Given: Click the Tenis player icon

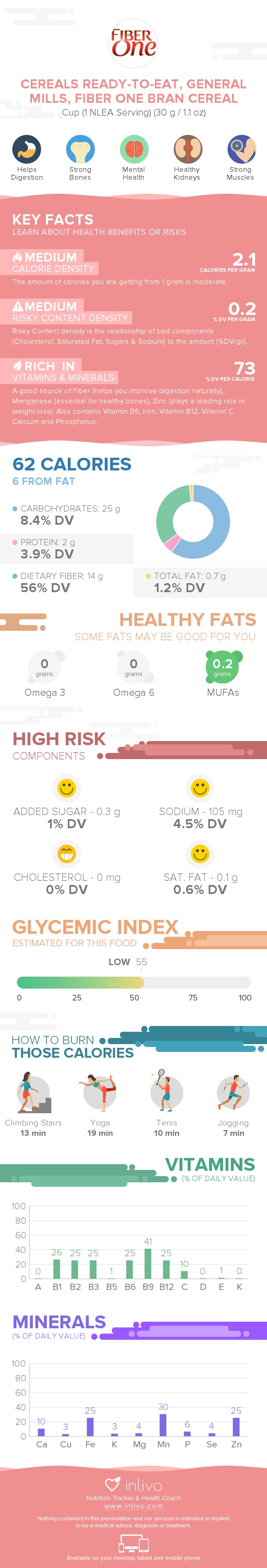Looking at the screenshot, I should pos(166,1093).
